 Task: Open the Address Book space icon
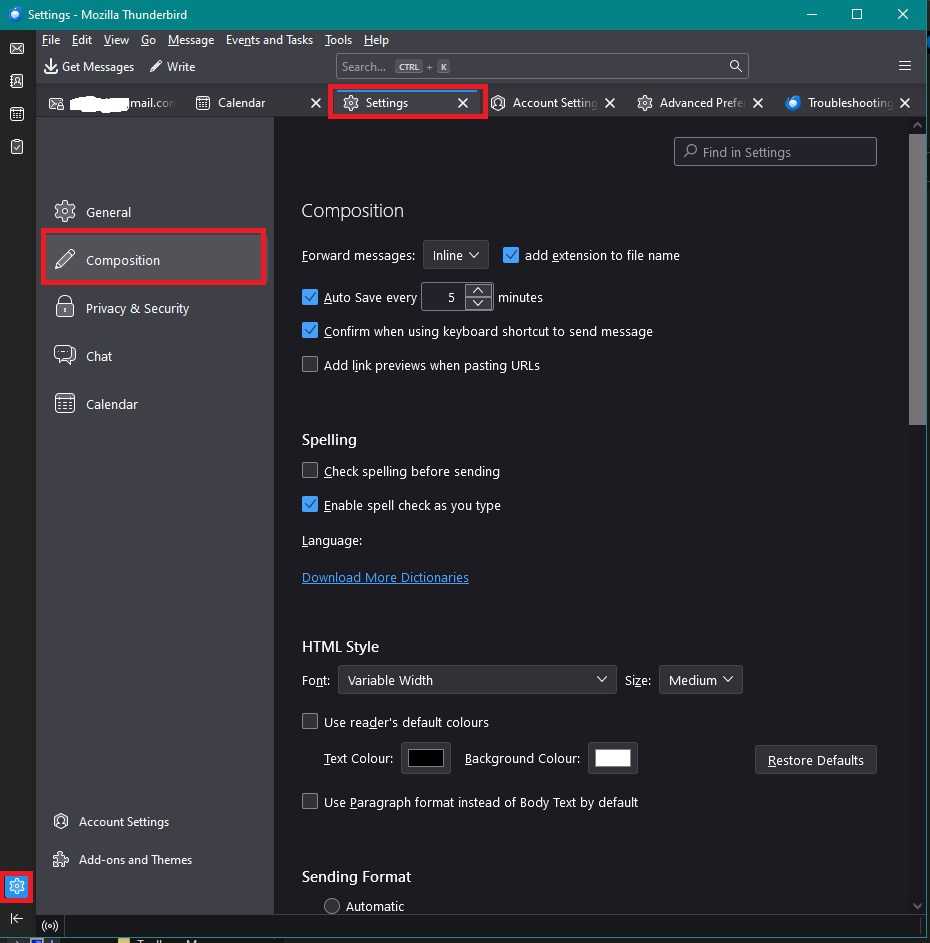[x=17, y=81]
